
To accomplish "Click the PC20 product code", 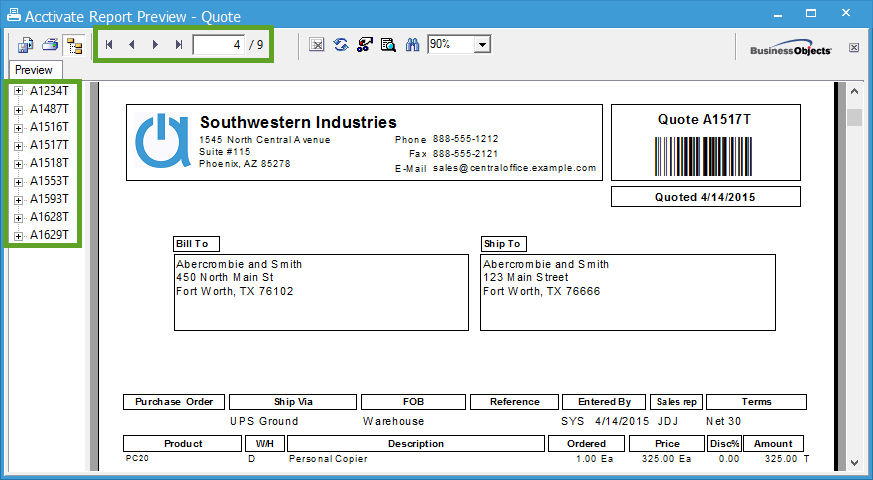I will point(137,458).
